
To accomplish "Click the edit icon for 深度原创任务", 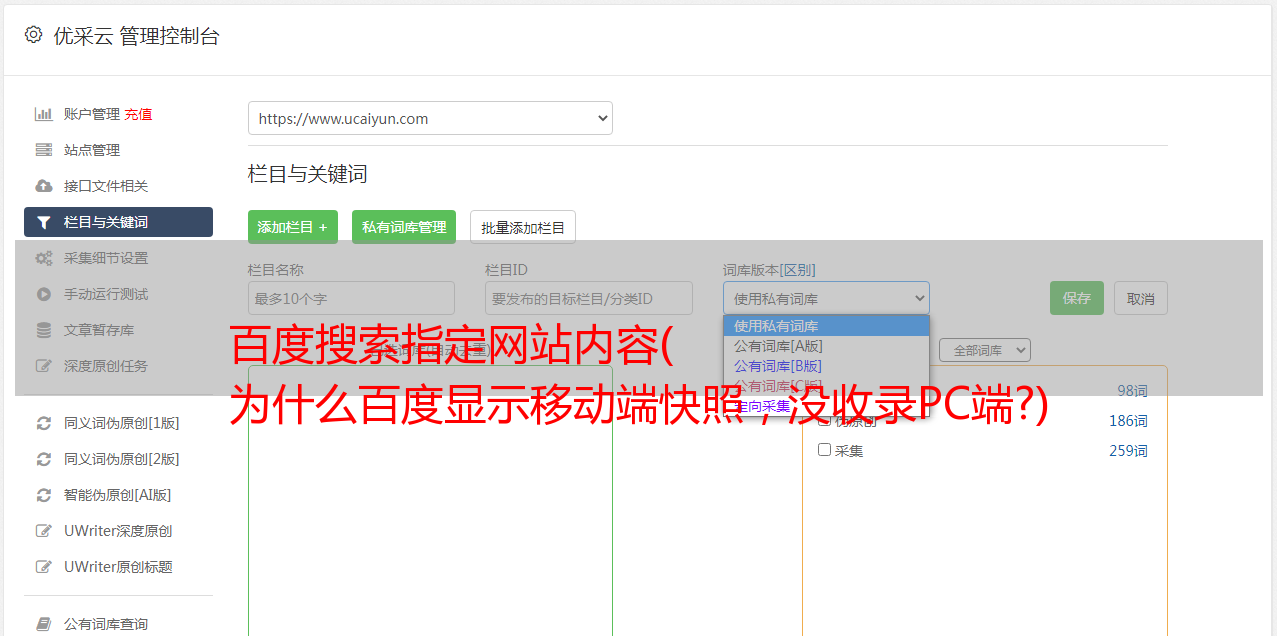I will click(43, 366).
